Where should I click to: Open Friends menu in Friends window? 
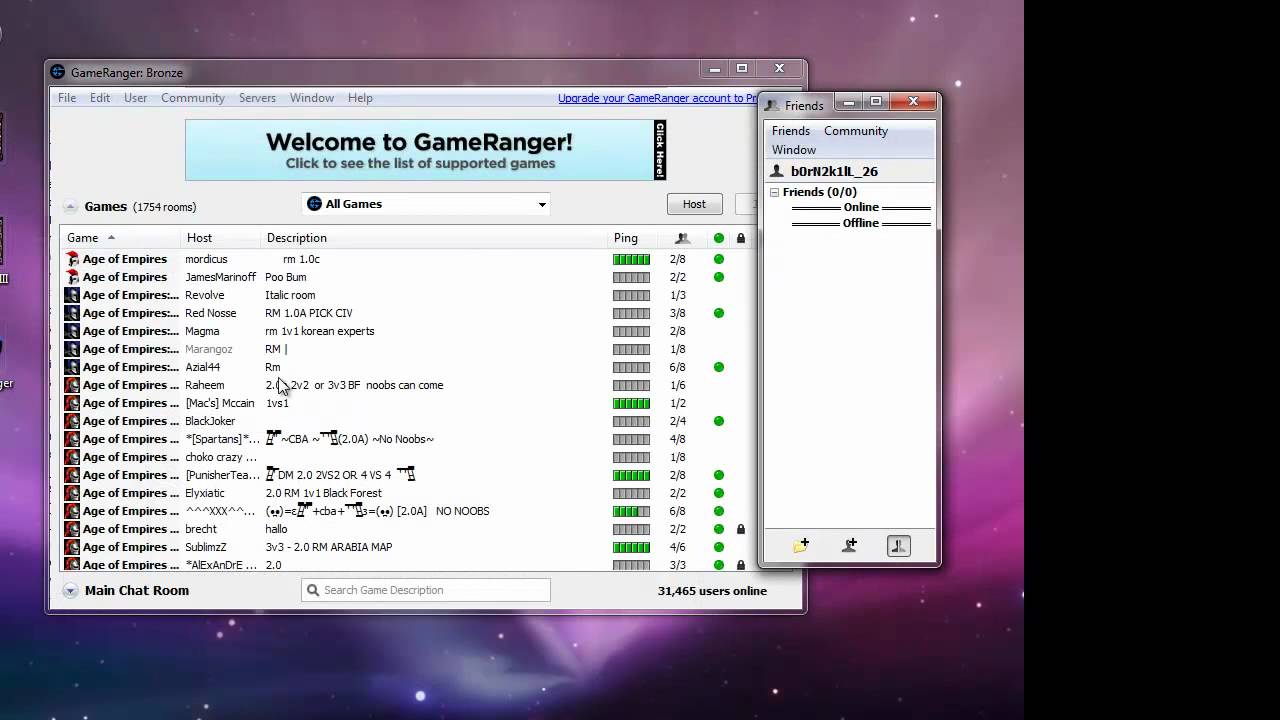coord(791,131)
